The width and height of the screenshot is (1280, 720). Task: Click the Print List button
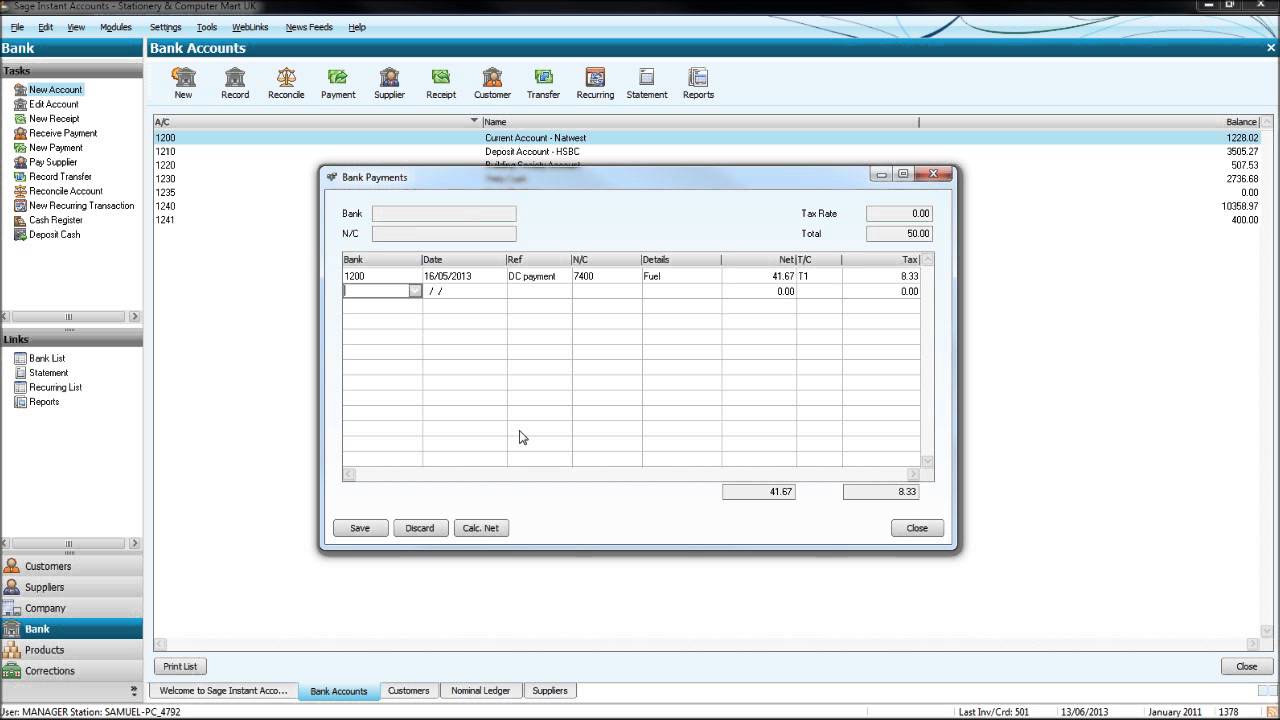point(180,666)
